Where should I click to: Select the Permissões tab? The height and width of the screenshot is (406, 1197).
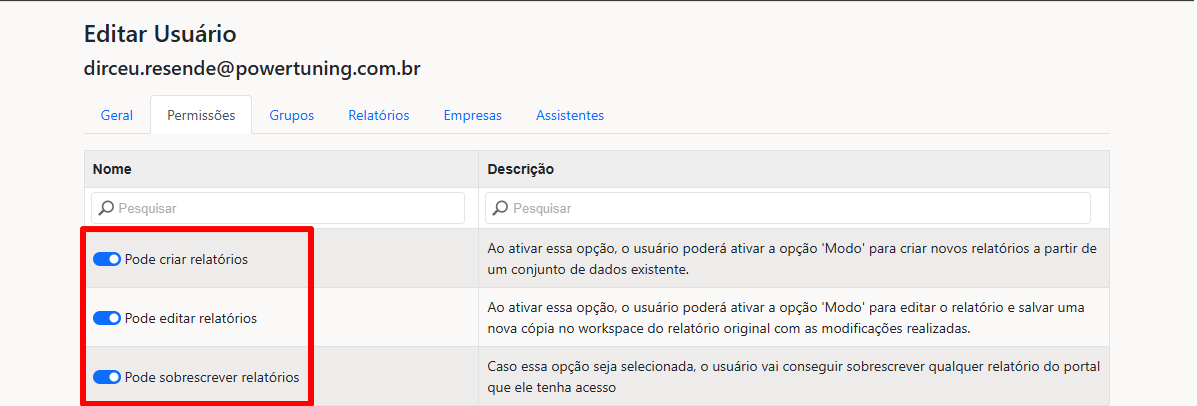201,115
